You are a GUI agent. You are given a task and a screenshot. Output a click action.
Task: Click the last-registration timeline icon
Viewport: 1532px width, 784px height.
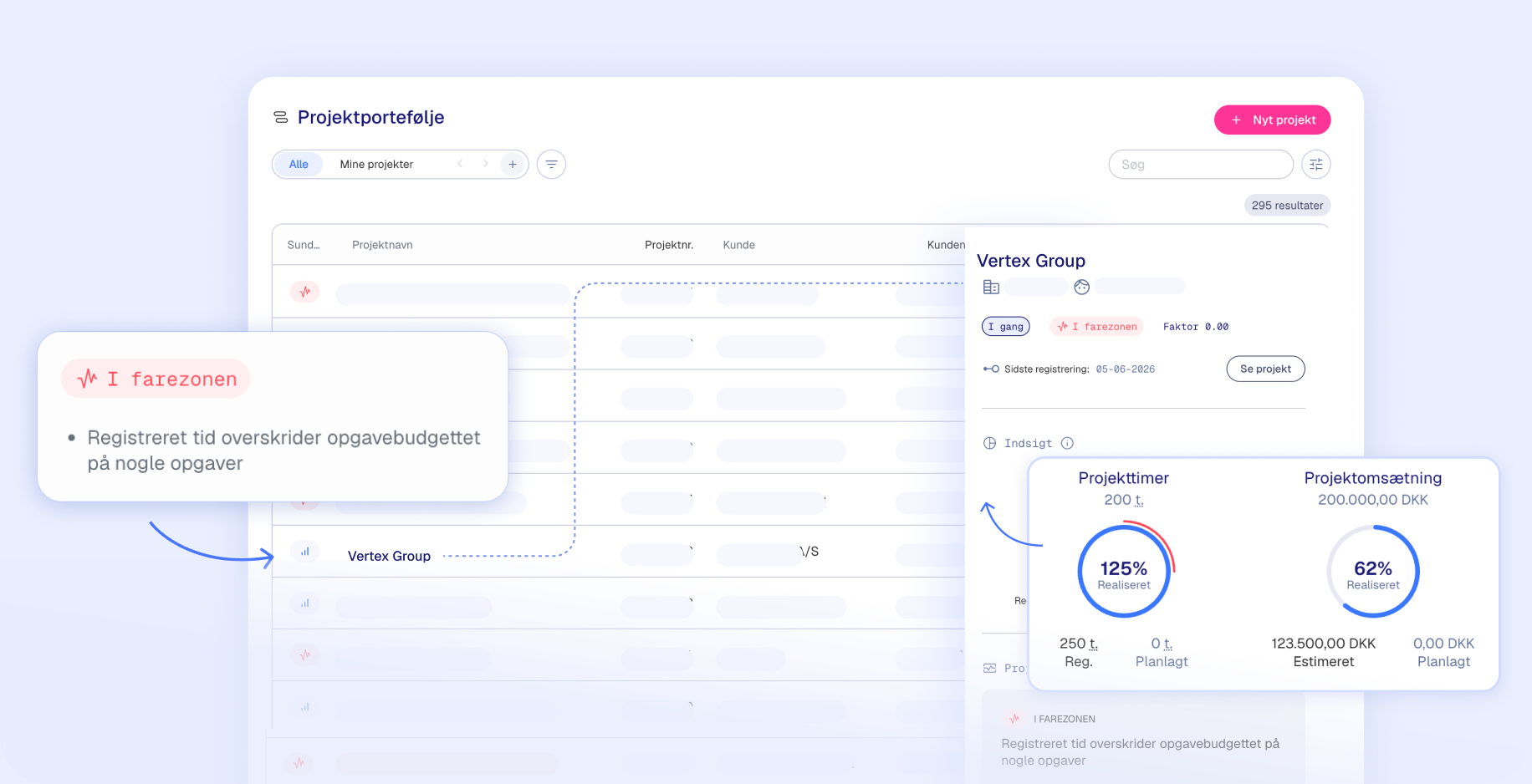[991, 369]
